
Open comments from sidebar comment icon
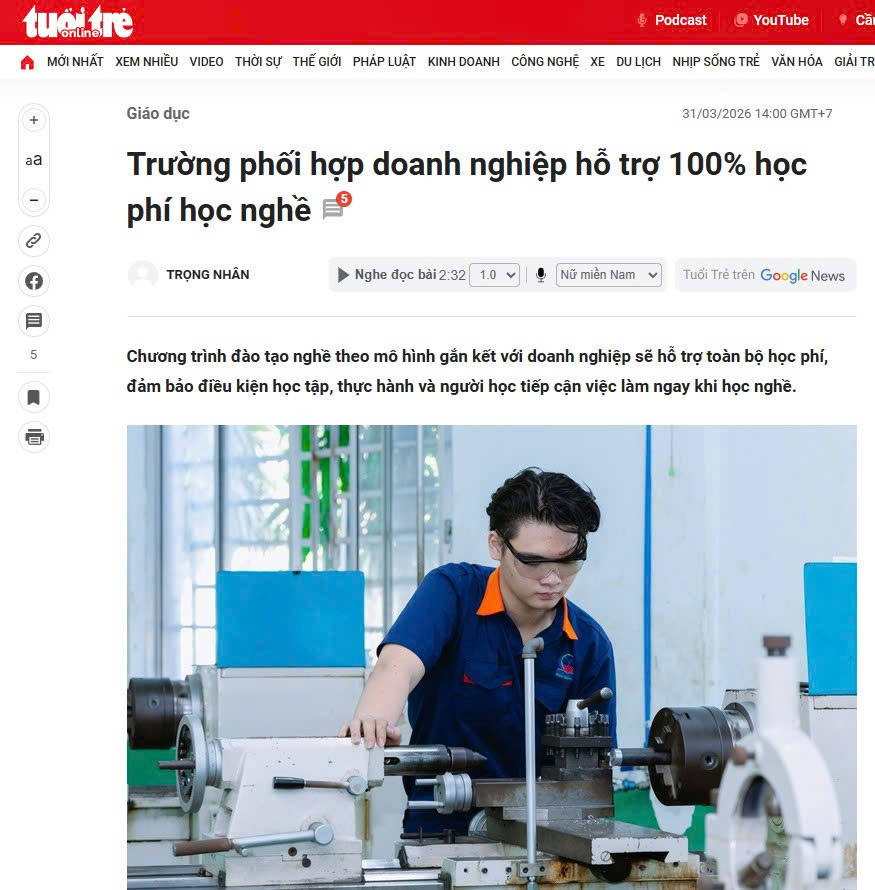(x=34, y=321)
